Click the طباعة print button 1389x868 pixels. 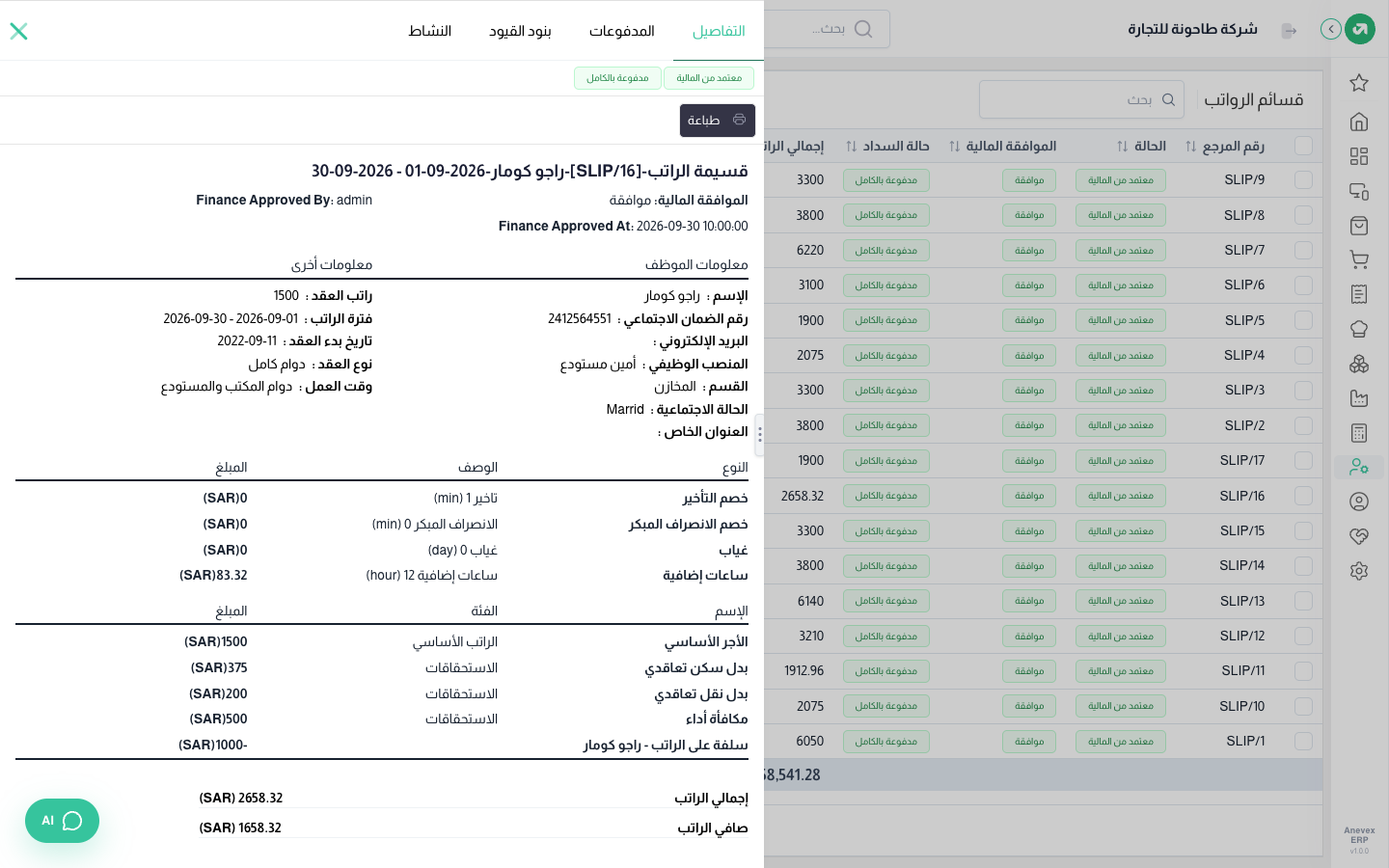point(718,121)
